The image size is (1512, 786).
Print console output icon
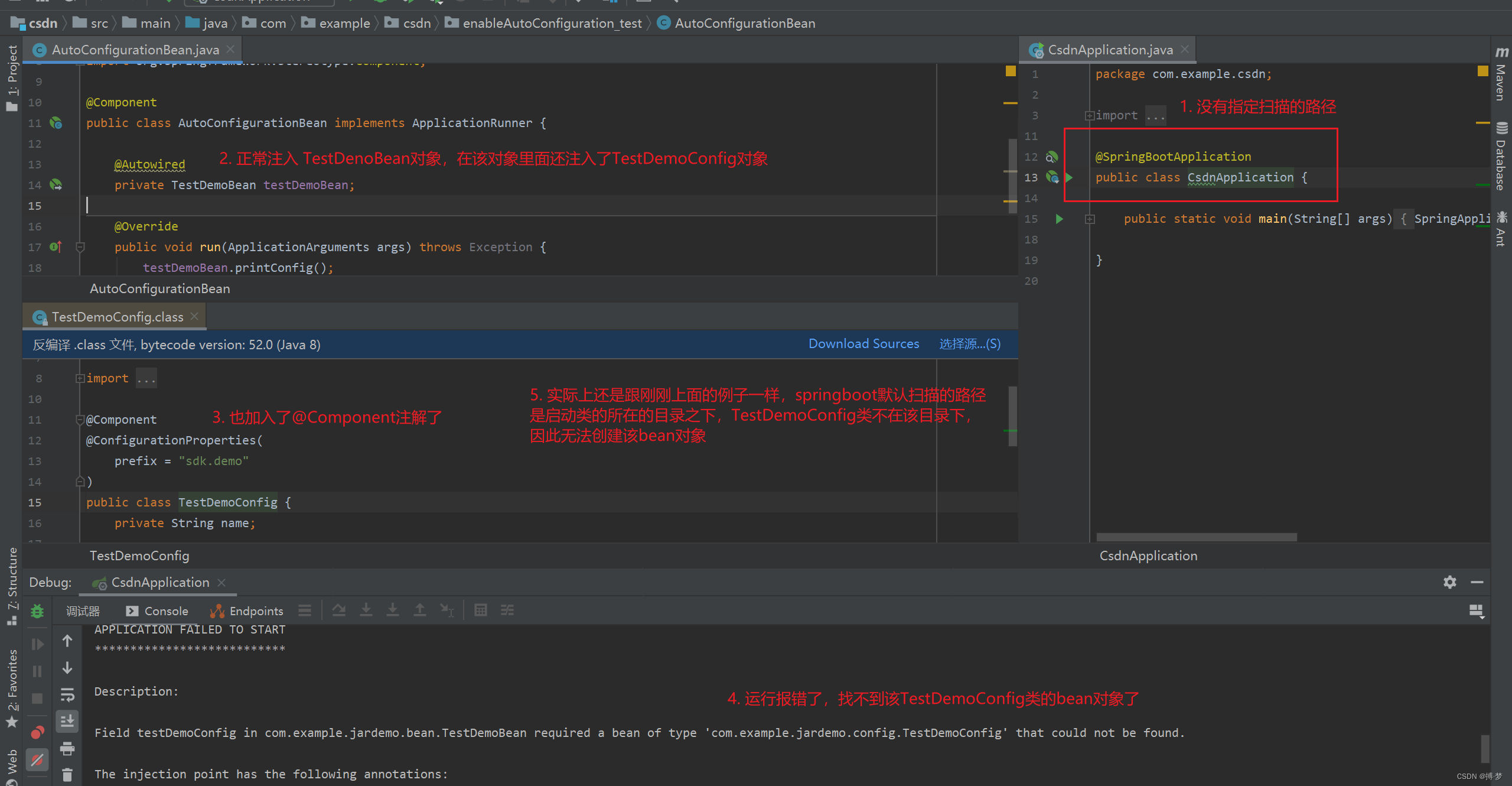click(x=67, y=748)
